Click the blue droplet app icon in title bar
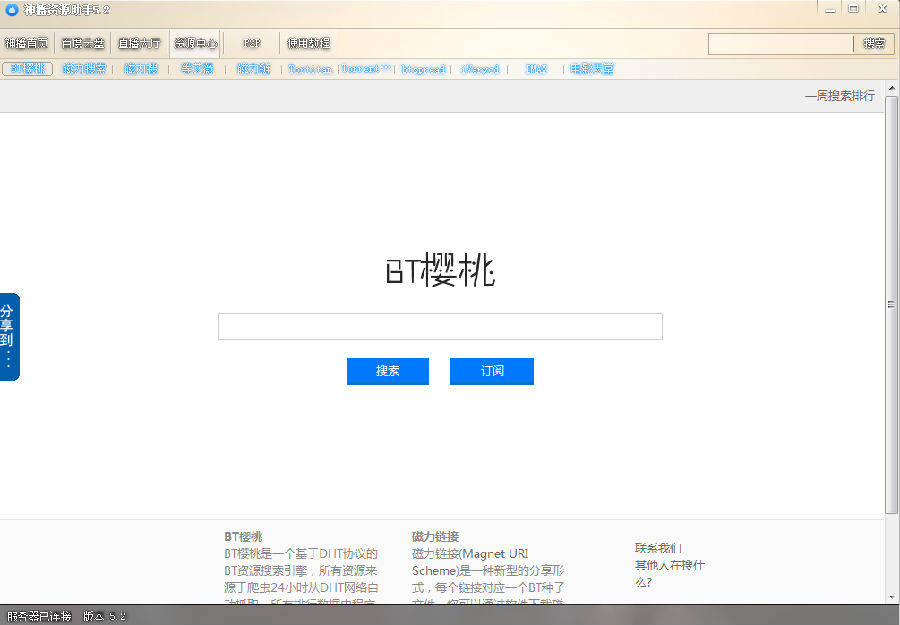 tap(12, 10)
